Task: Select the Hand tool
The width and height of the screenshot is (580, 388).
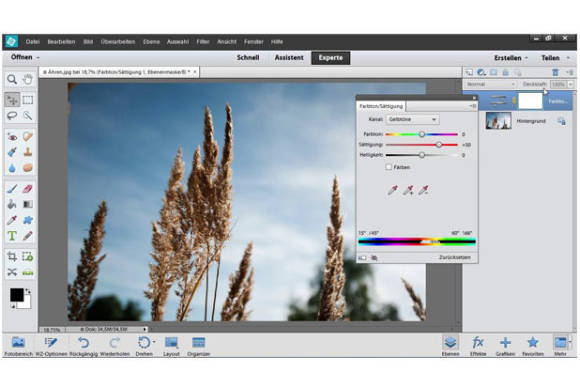Action: 28,79
